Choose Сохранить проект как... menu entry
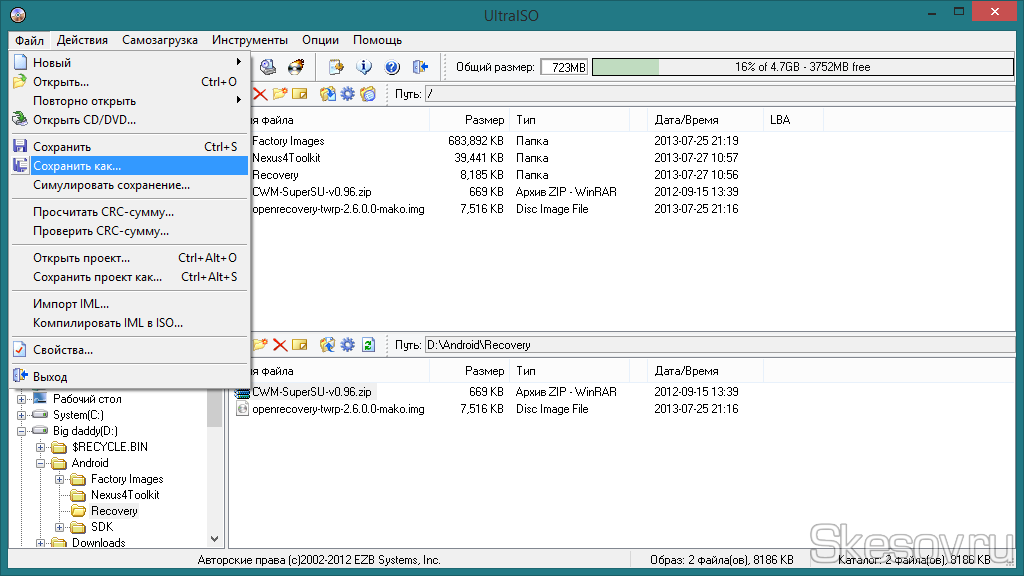 pos(129,277)
